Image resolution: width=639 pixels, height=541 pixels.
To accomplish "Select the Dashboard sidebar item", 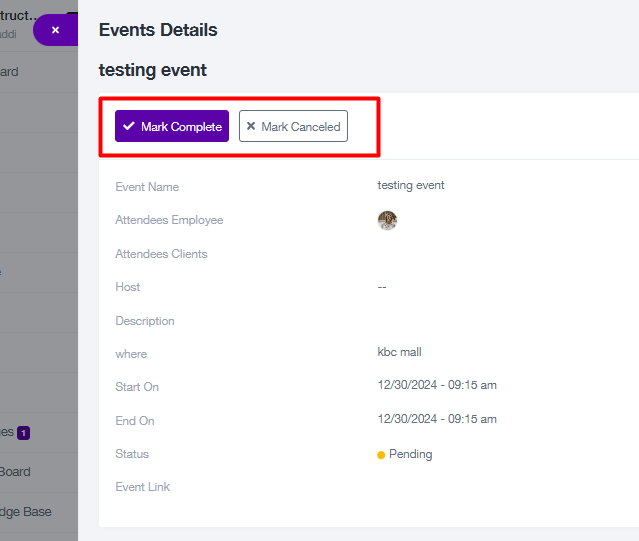I will [x=9, y=72].
